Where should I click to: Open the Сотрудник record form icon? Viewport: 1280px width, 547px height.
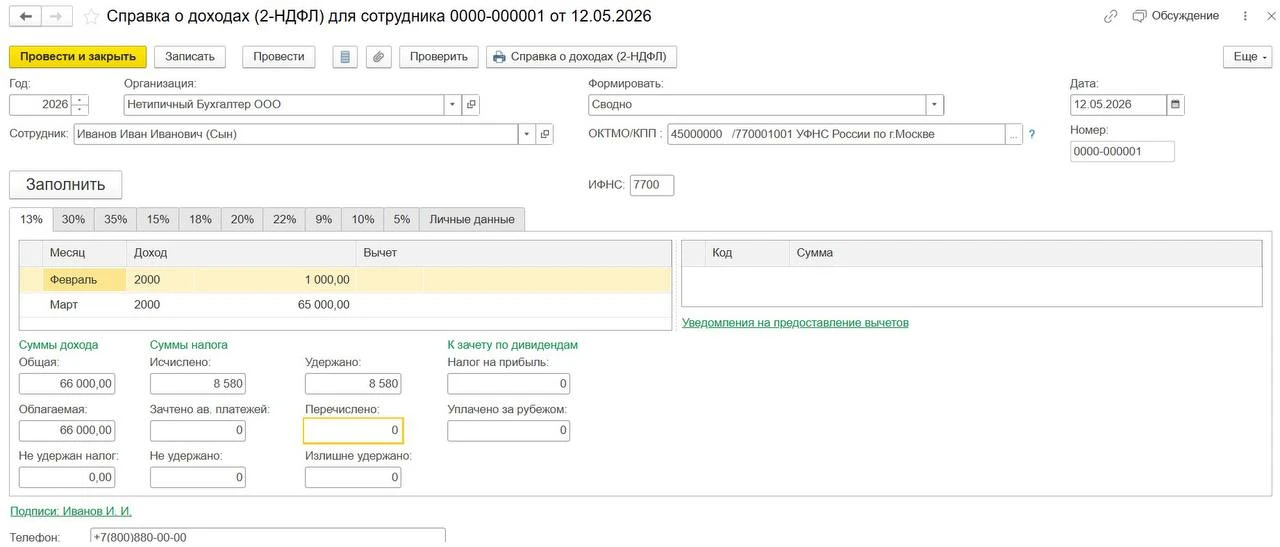tap(545, 133)
